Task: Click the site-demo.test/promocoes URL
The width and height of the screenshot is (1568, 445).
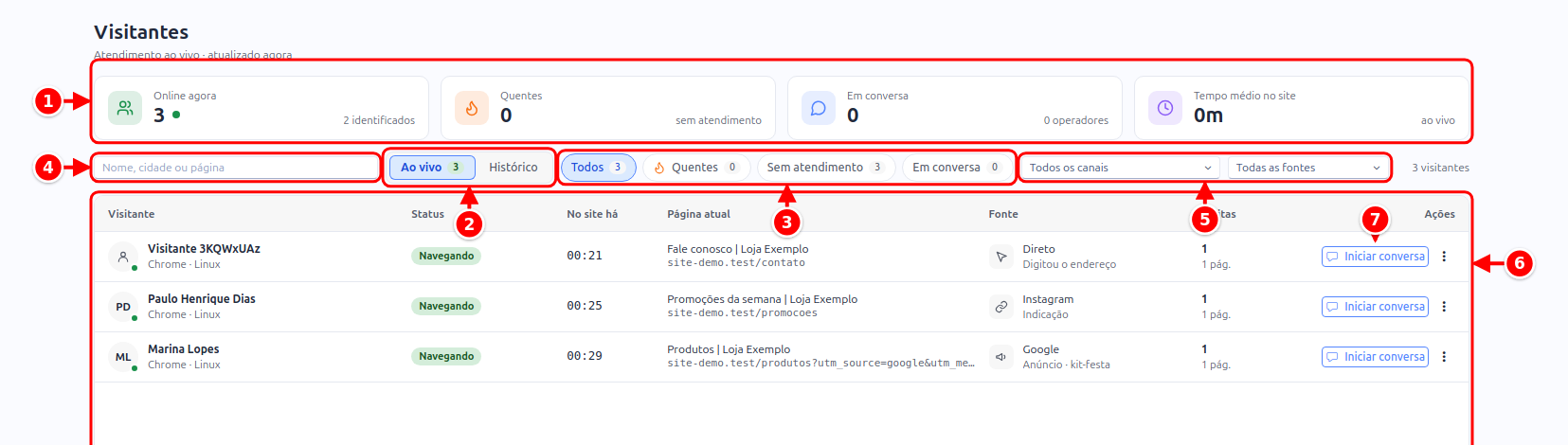Action: point(742,313)
